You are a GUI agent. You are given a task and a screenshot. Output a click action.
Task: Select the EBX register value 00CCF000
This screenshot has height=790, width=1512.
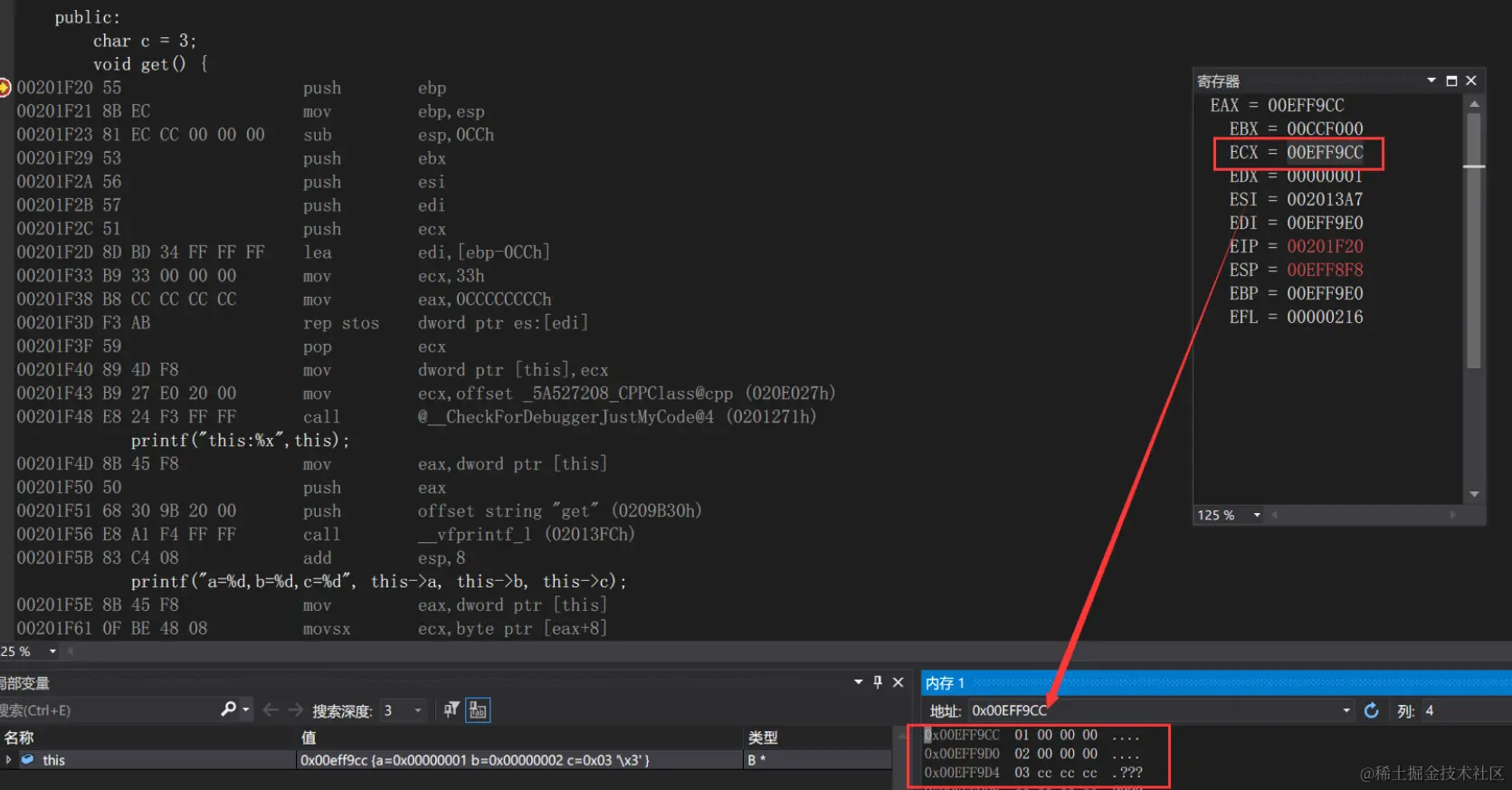click(x=1325, y=128)
